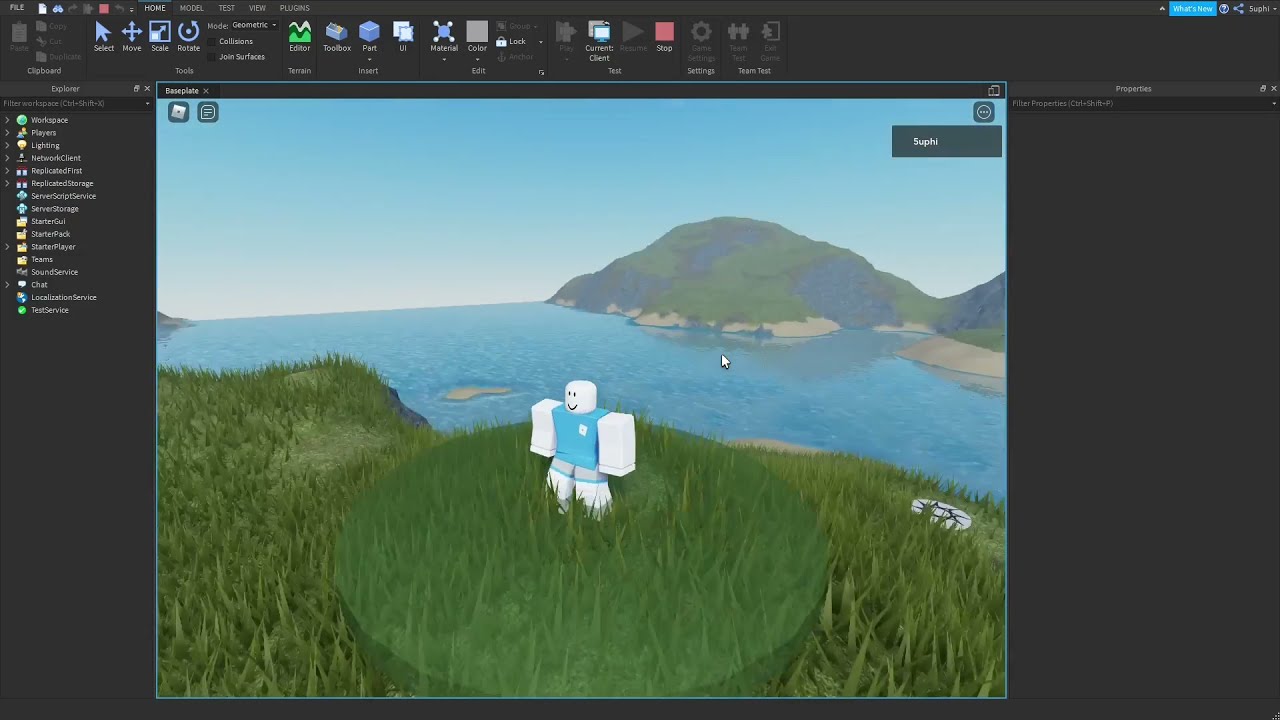Open the Mode Geometric dropdown
Screen dimensions: 1280x720
(x=254, y=25)
